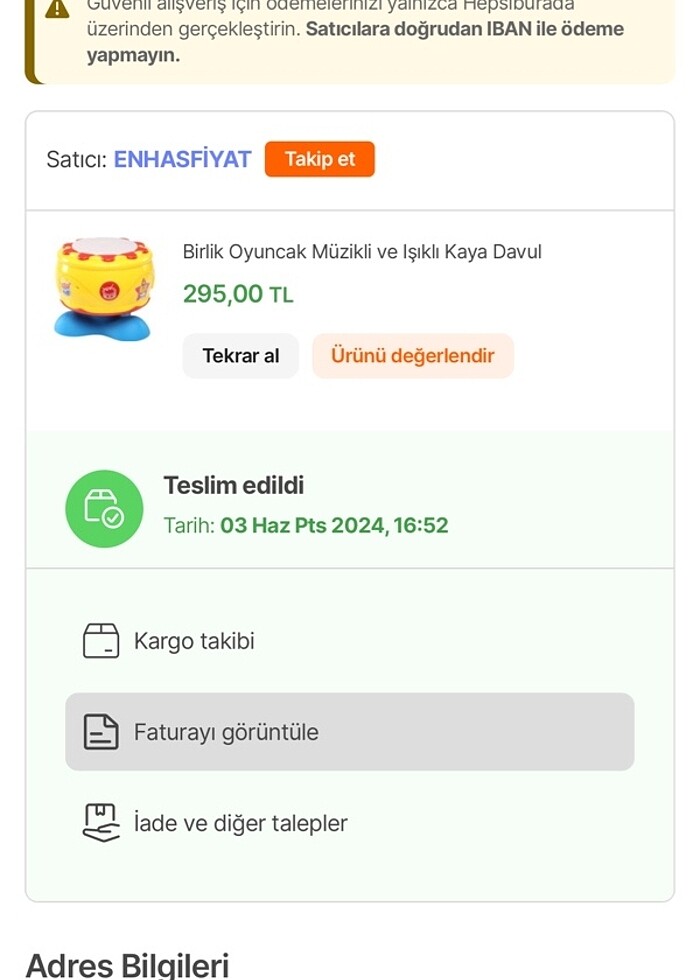This screenshot has width=700, height=980.
Task: Open the Ürünü değerlendir review option
Action: tap(412, 355)
